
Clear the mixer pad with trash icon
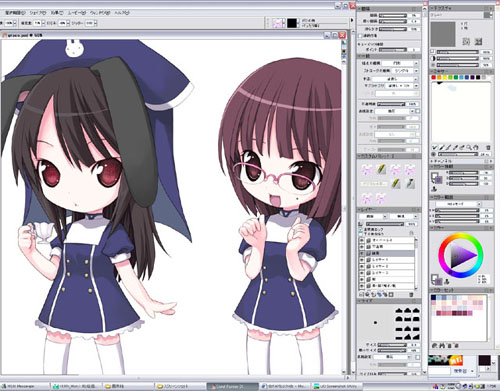488,147
